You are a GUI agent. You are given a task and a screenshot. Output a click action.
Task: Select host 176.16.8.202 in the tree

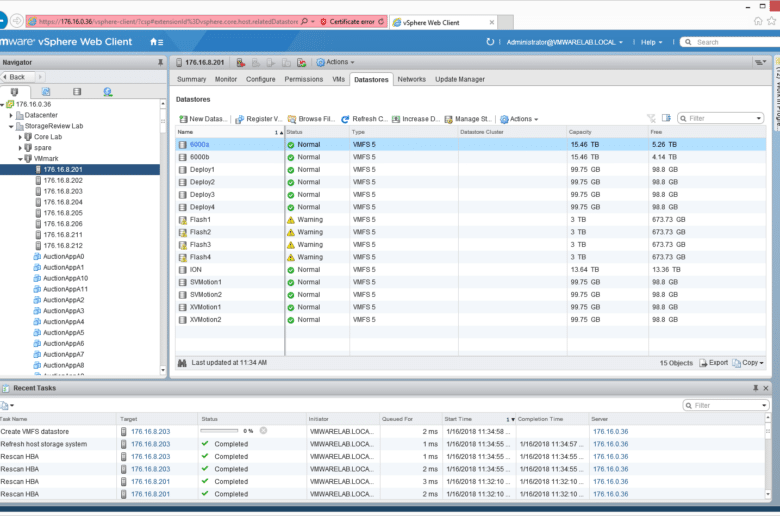tap(63, 181)
